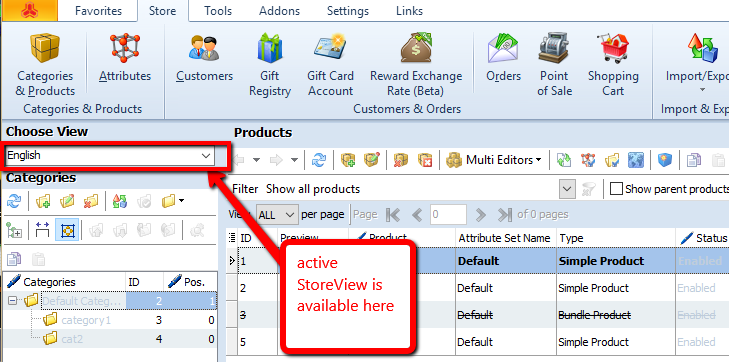Switch to the Settings tab
This screenshot has height=362, width=729.
[x=347, y=11]
